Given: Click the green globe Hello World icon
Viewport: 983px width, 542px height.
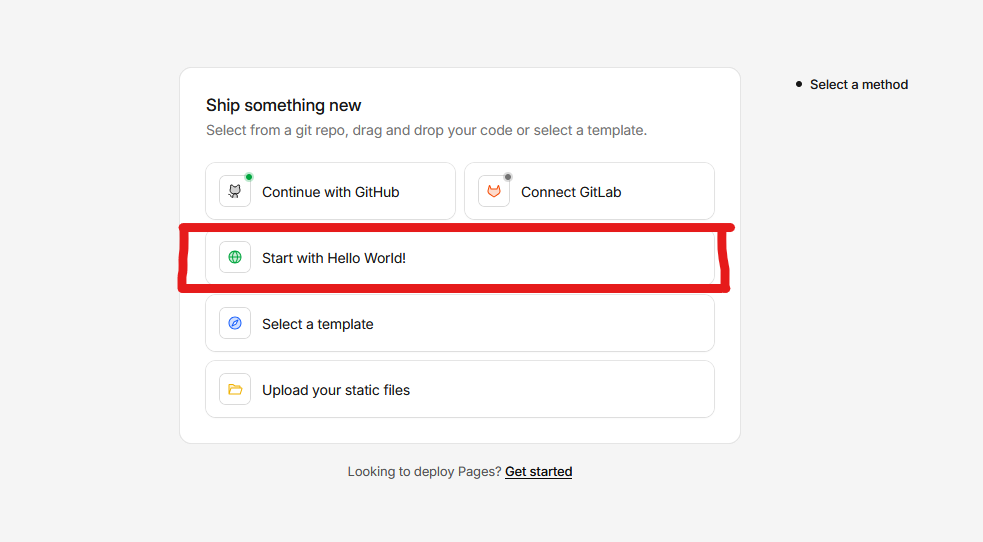Looking at the screenshot, I should [235, 257].
